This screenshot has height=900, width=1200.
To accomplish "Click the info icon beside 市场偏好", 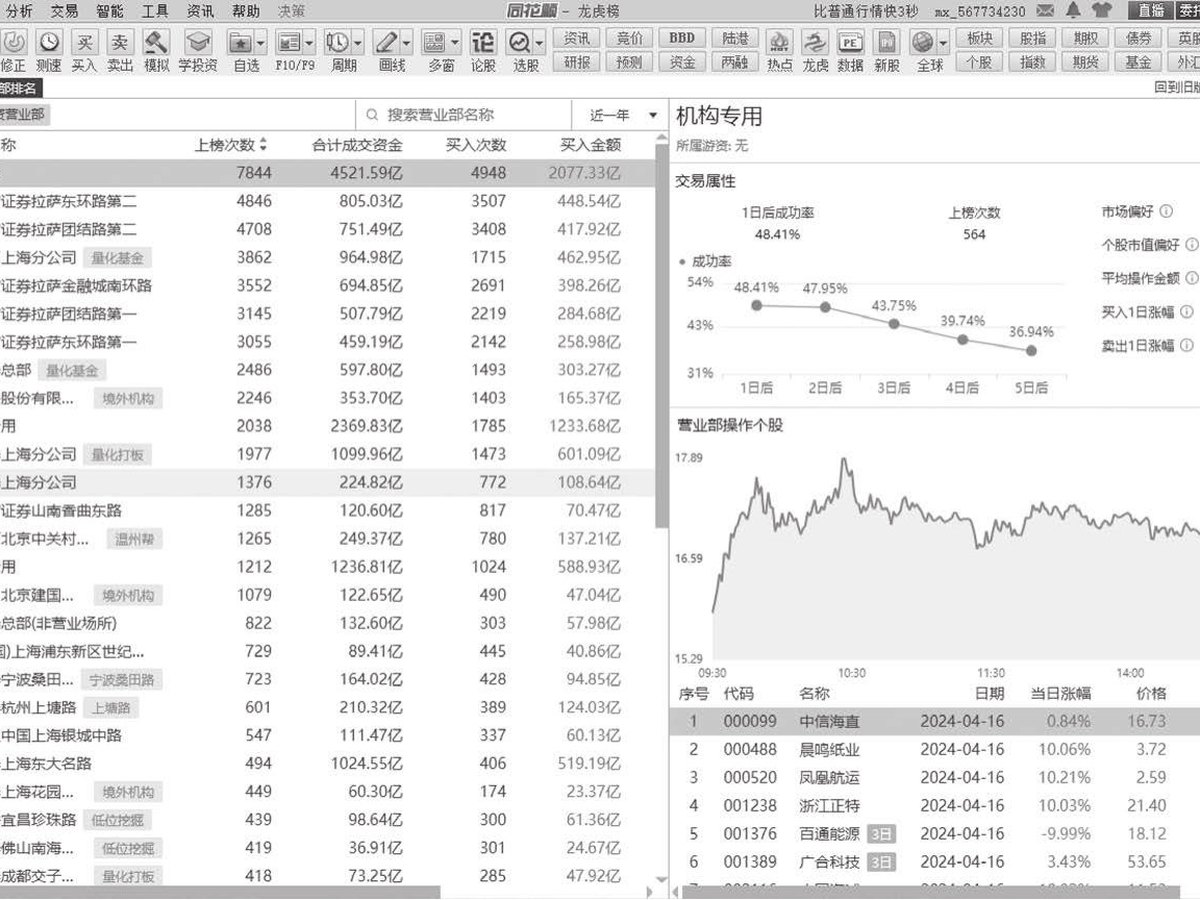I will (x=1166, y=212).
